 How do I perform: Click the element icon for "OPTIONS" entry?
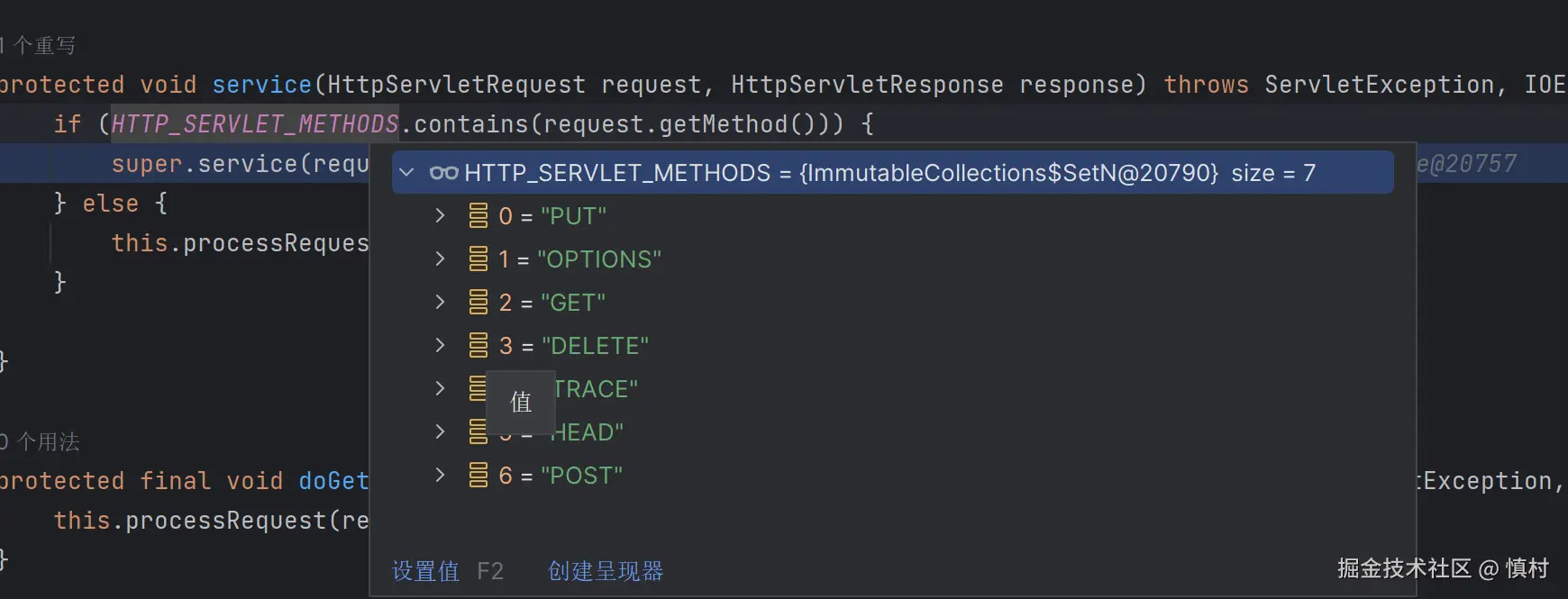point(479,259)
